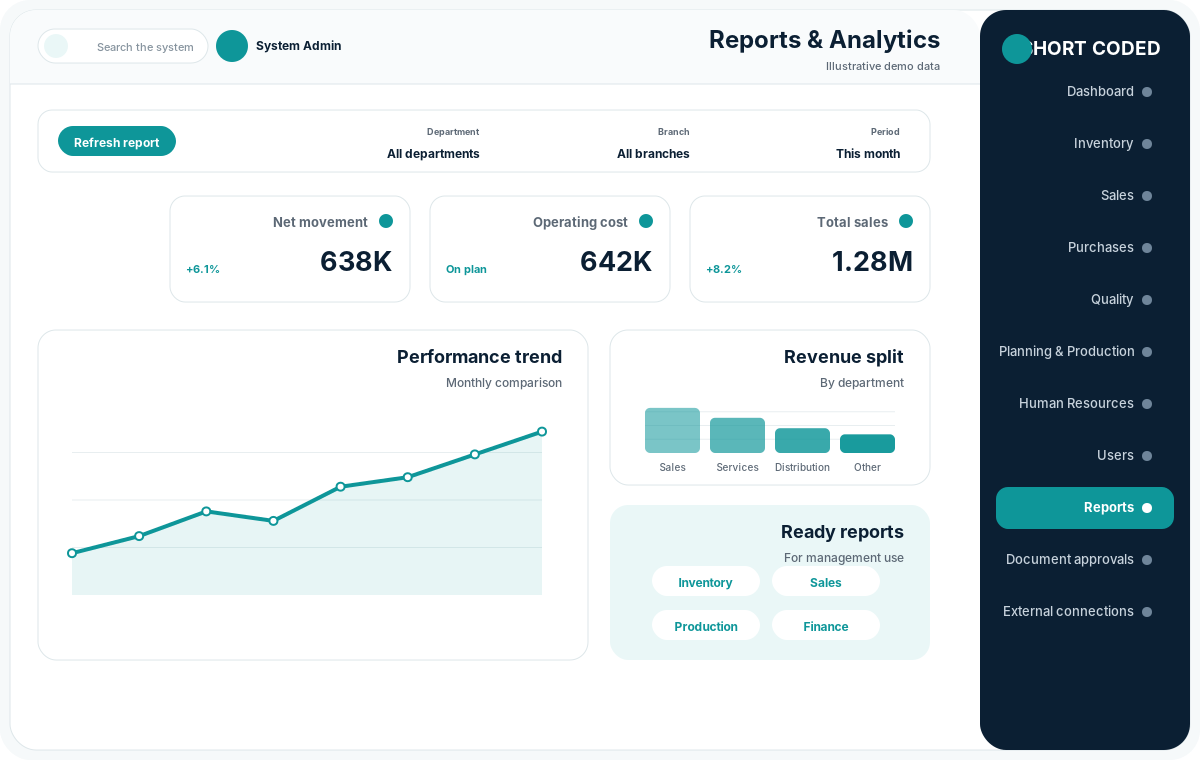The image size is (1200, 760).
Task: Open the Sales sidebar section
Action: [x=1085, y=195]
